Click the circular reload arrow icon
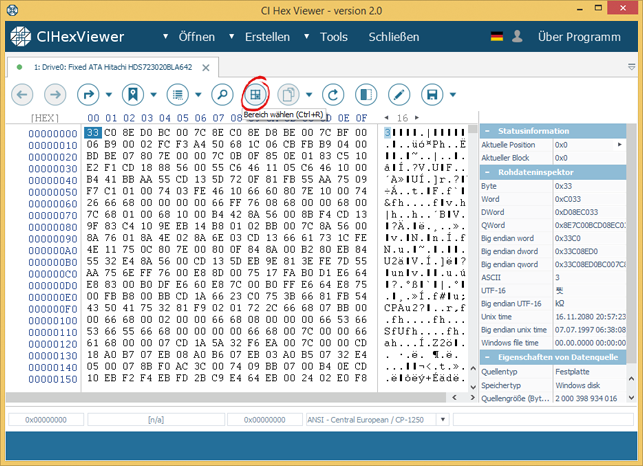Viewport: 643px width, 466px height. click(x=332, y=95)
